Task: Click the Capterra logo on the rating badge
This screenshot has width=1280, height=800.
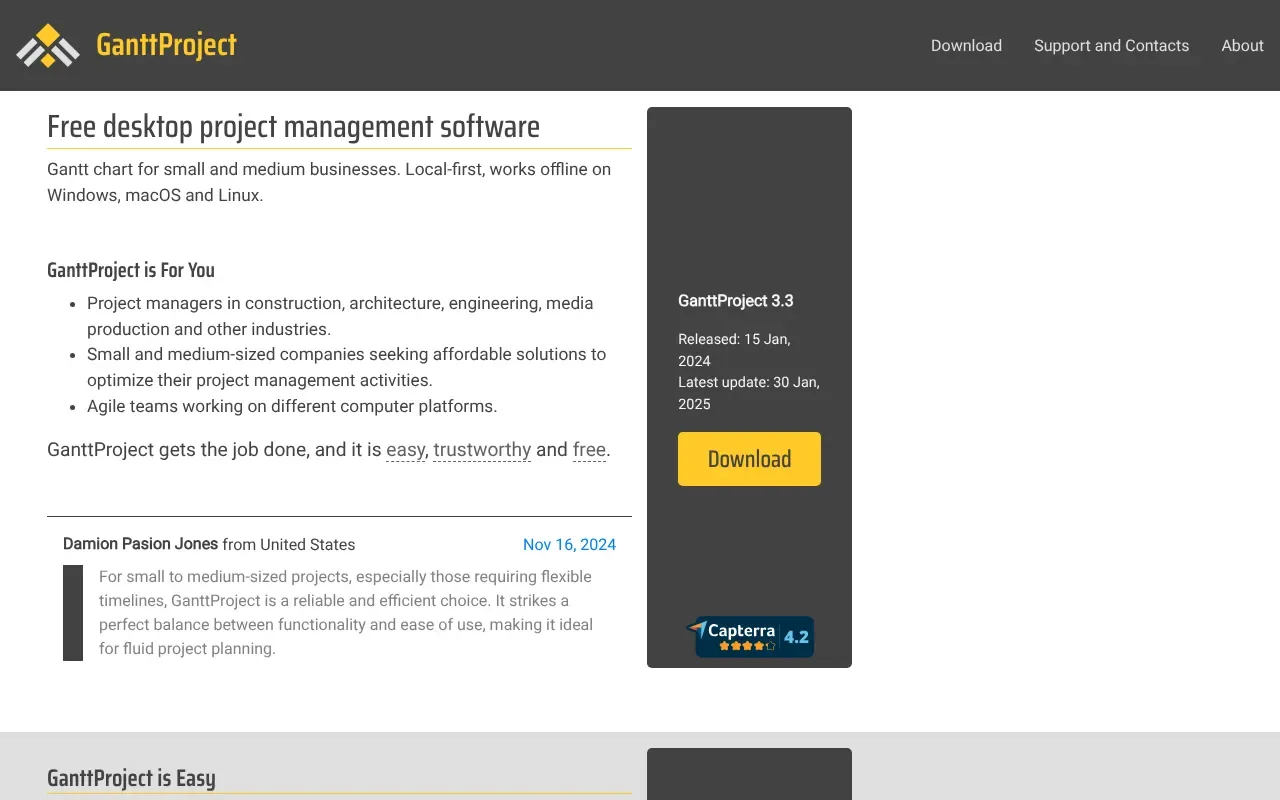Action: click(x=735, y=630)
